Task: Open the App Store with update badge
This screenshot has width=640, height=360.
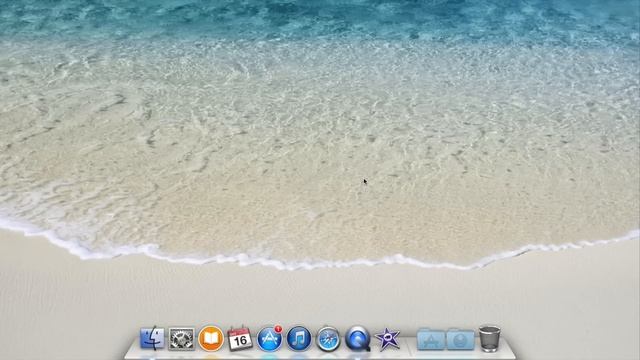Action: pos(269,338)
